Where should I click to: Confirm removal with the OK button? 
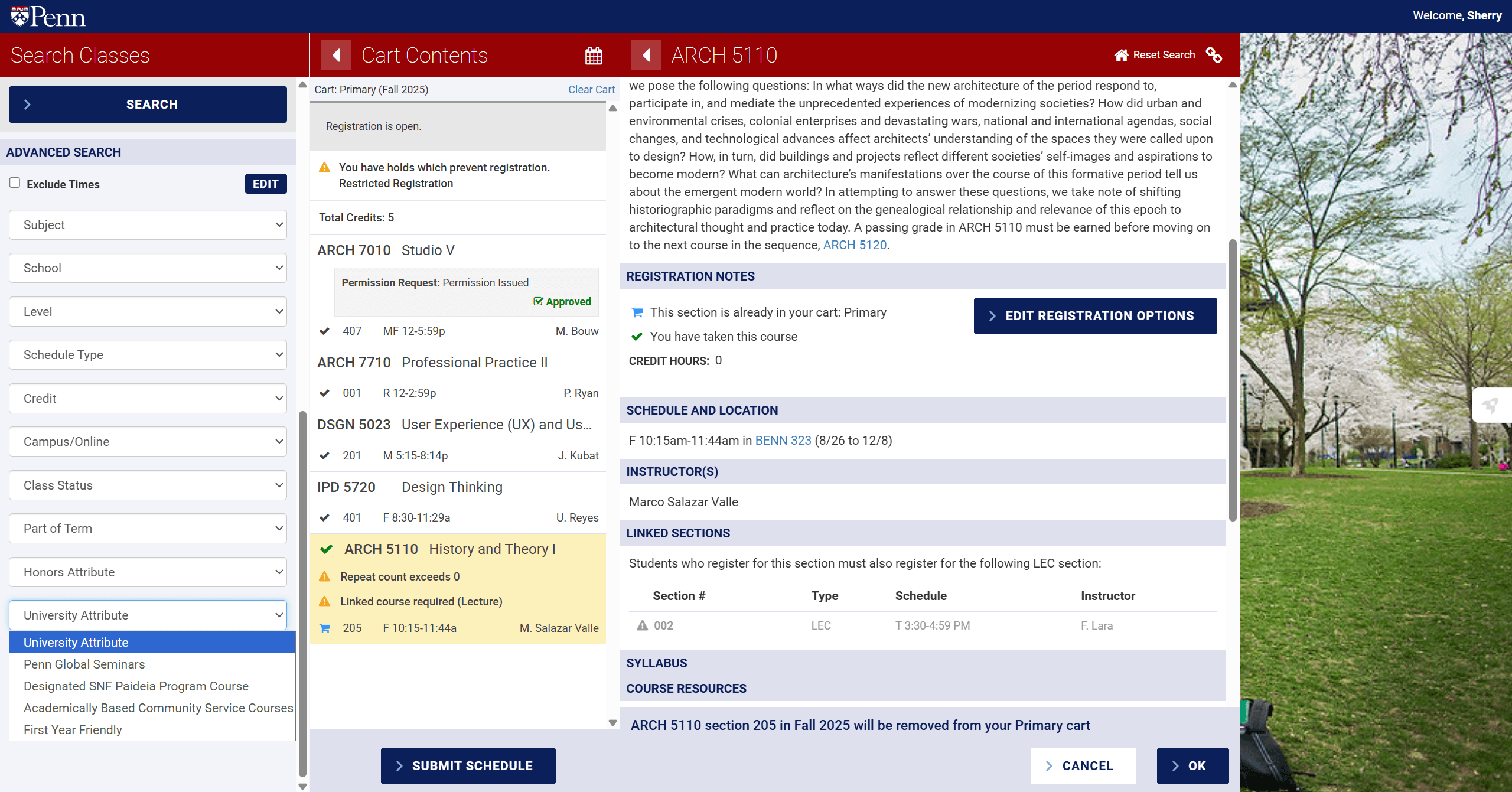[1192, 766]
